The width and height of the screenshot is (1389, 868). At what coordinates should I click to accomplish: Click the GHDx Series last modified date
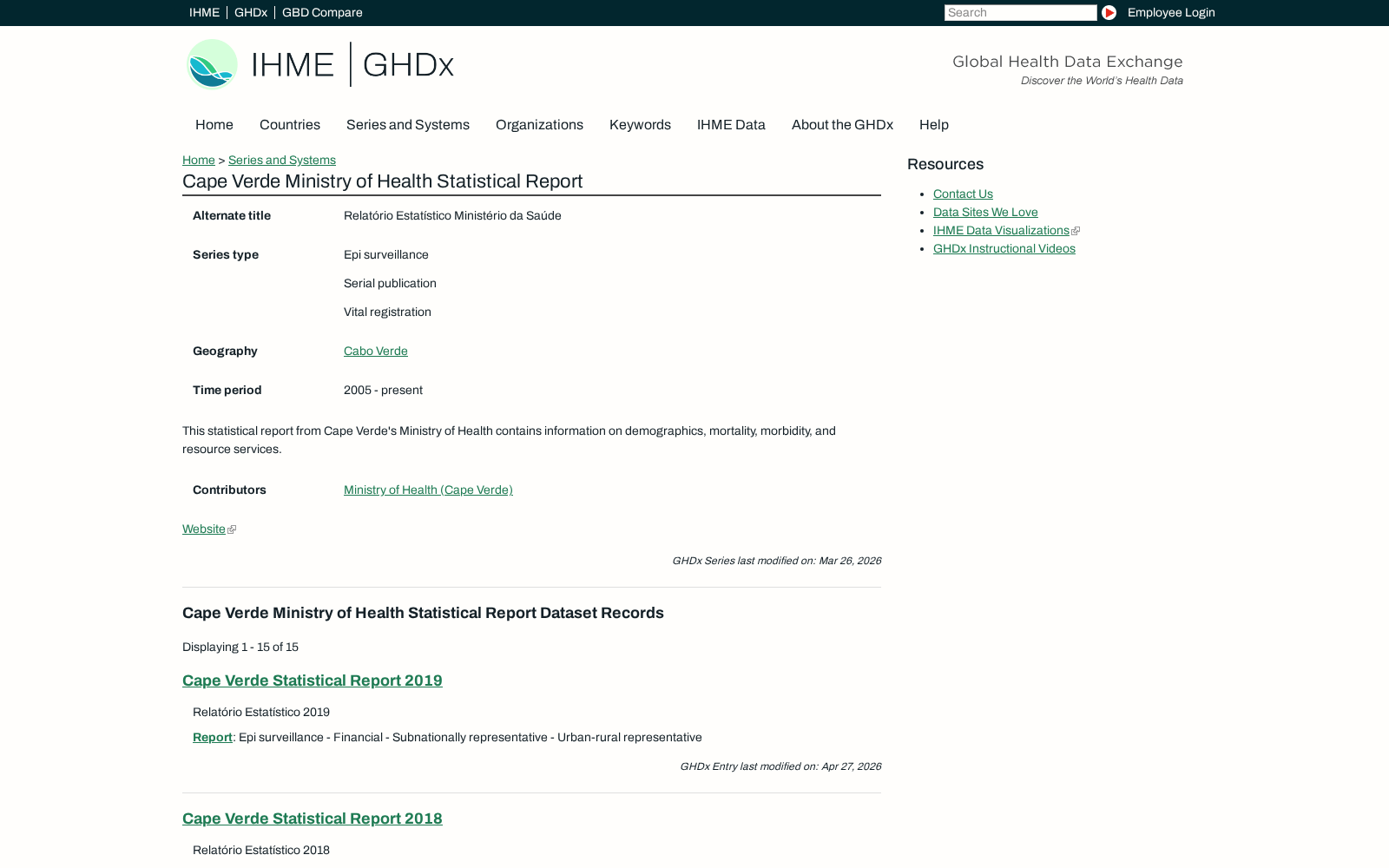(777, 561)
